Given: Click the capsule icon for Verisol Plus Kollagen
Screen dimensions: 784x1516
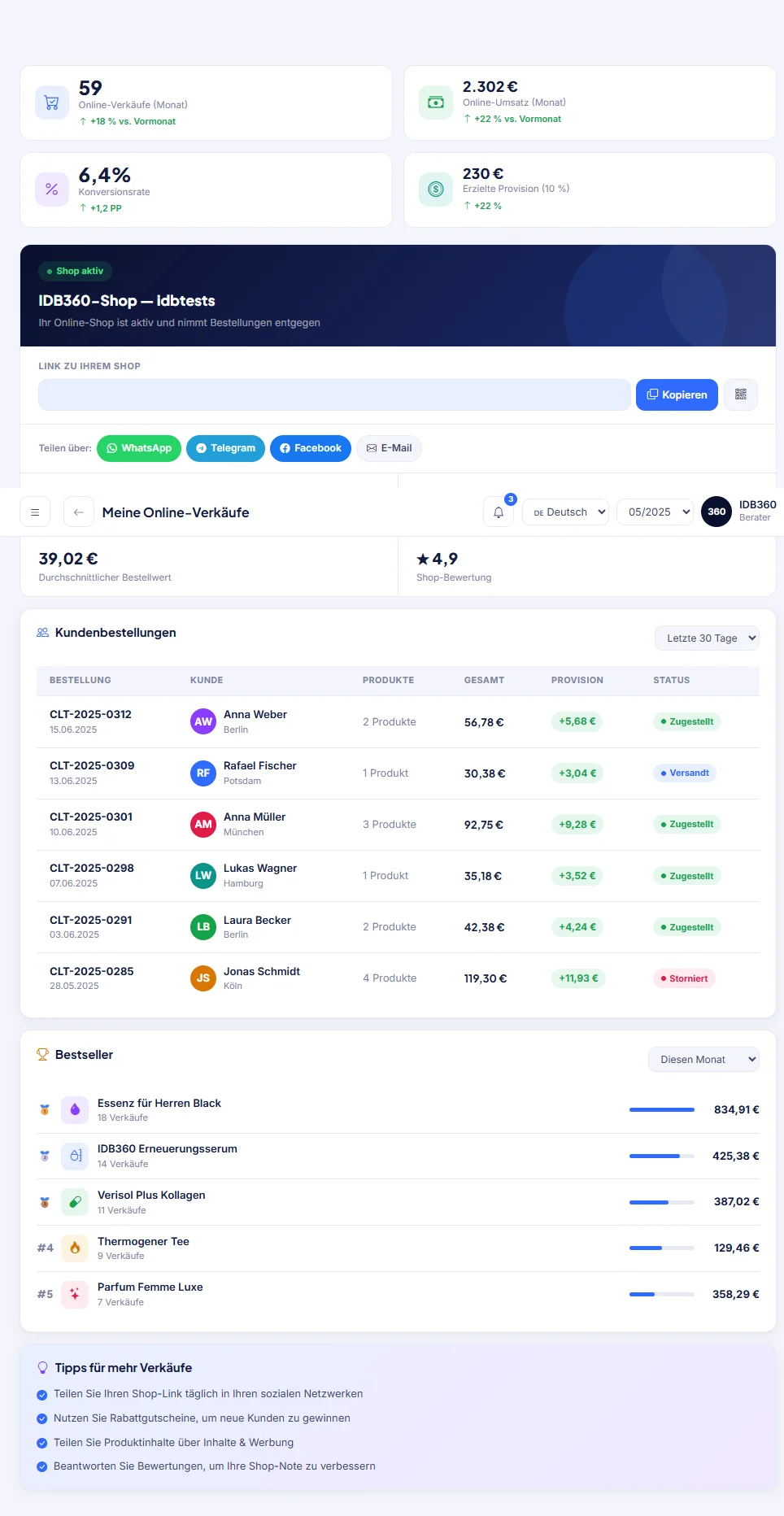Looking at the screenshot, I should coord(75,1201).
